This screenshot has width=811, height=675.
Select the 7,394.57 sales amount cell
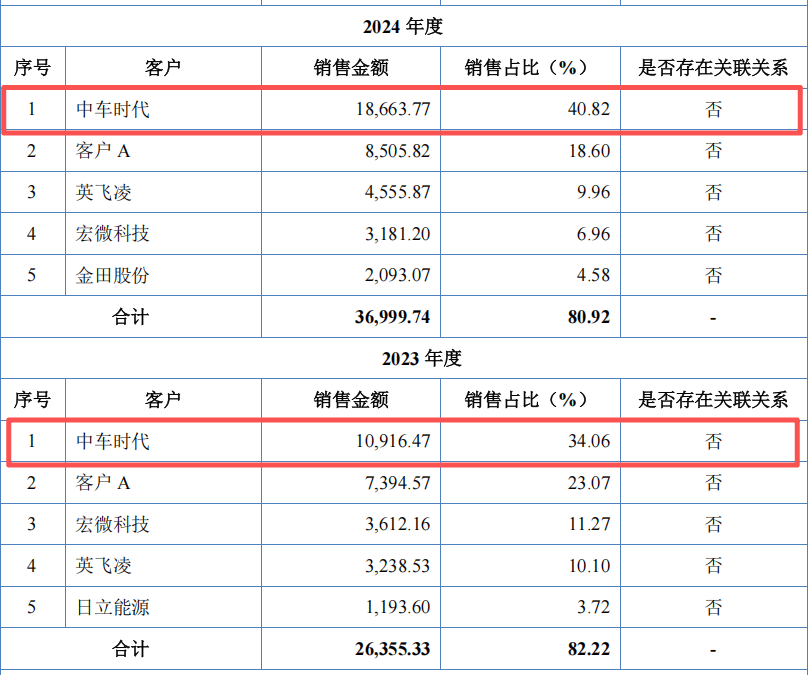392,483
